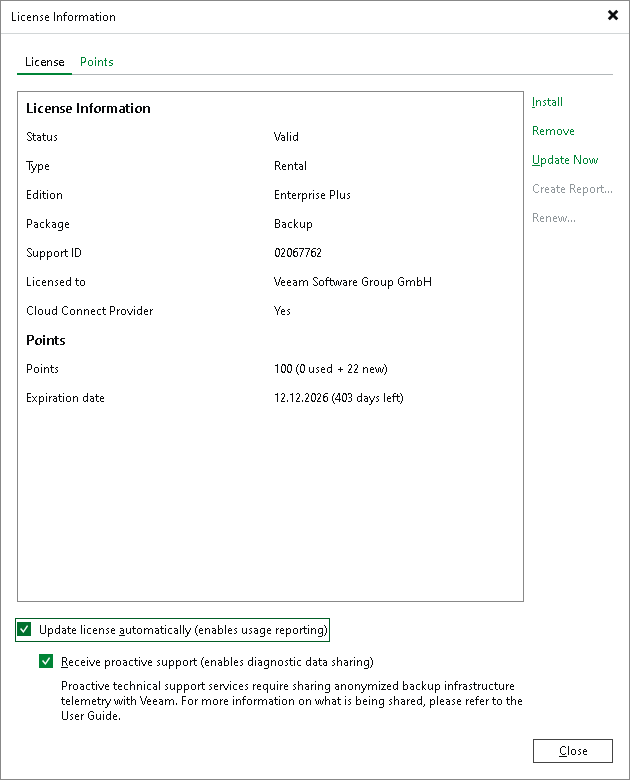Click the 'Edition' label
This screenshot has width=630, height=780.
tap(44, 195)
